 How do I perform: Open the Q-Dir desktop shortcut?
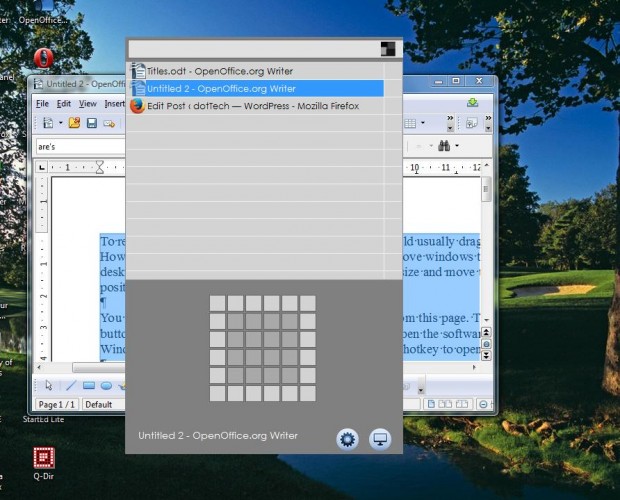42,458
